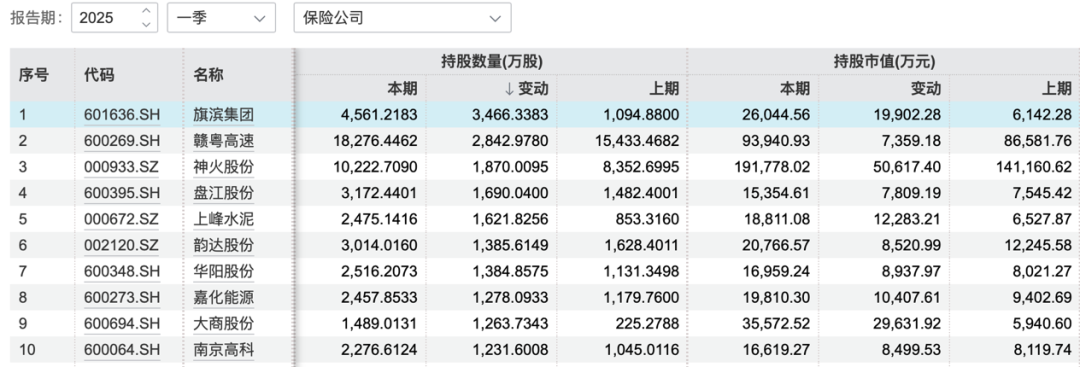
Task: Open stock name 上峰水泥
Action: tap(223, 220)
